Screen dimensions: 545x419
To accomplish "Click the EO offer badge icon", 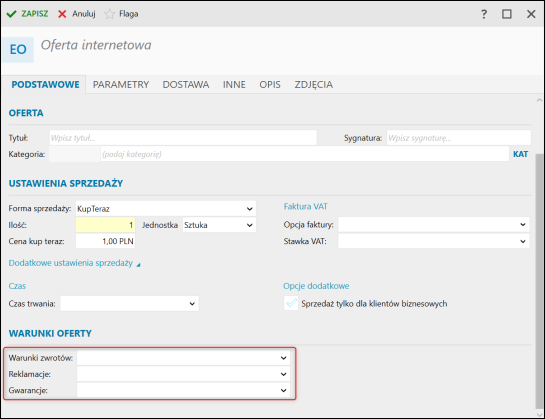I will pos(18,49).
